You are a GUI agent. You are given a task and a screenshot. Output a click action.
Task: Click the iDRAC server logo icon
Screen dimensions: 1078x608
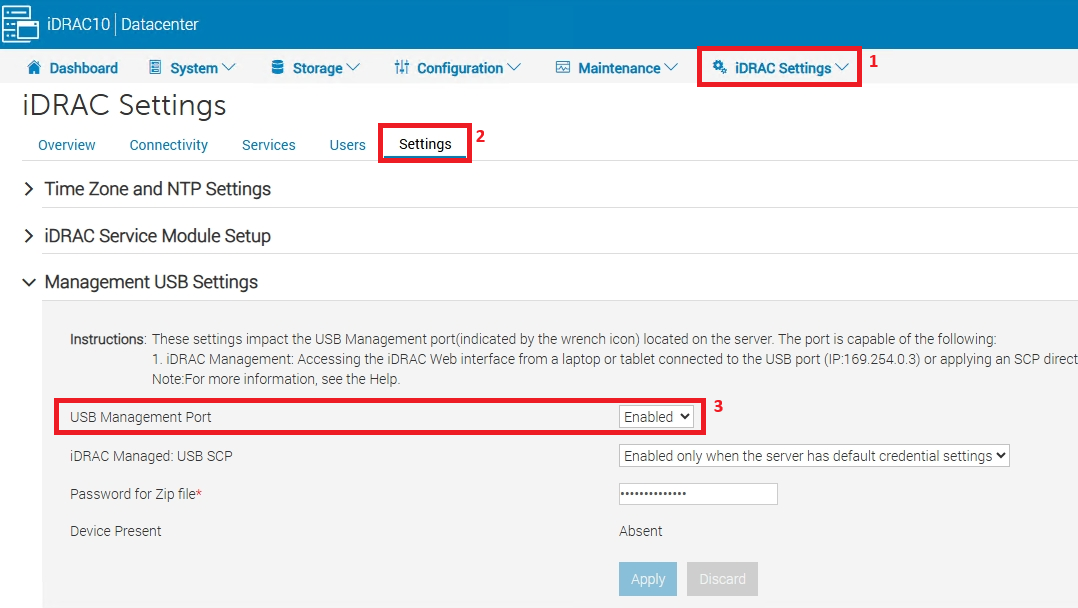tap(20, 24)
